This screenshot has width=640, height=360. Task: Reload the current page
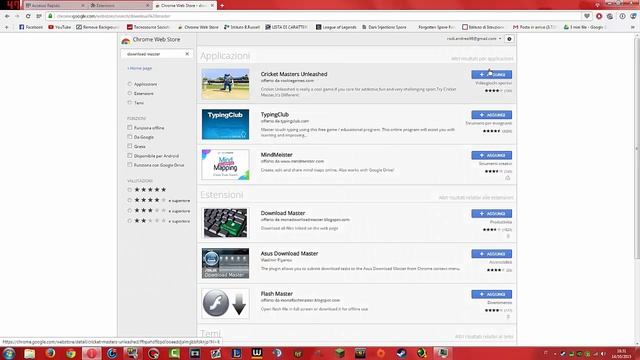coord(28,16)
